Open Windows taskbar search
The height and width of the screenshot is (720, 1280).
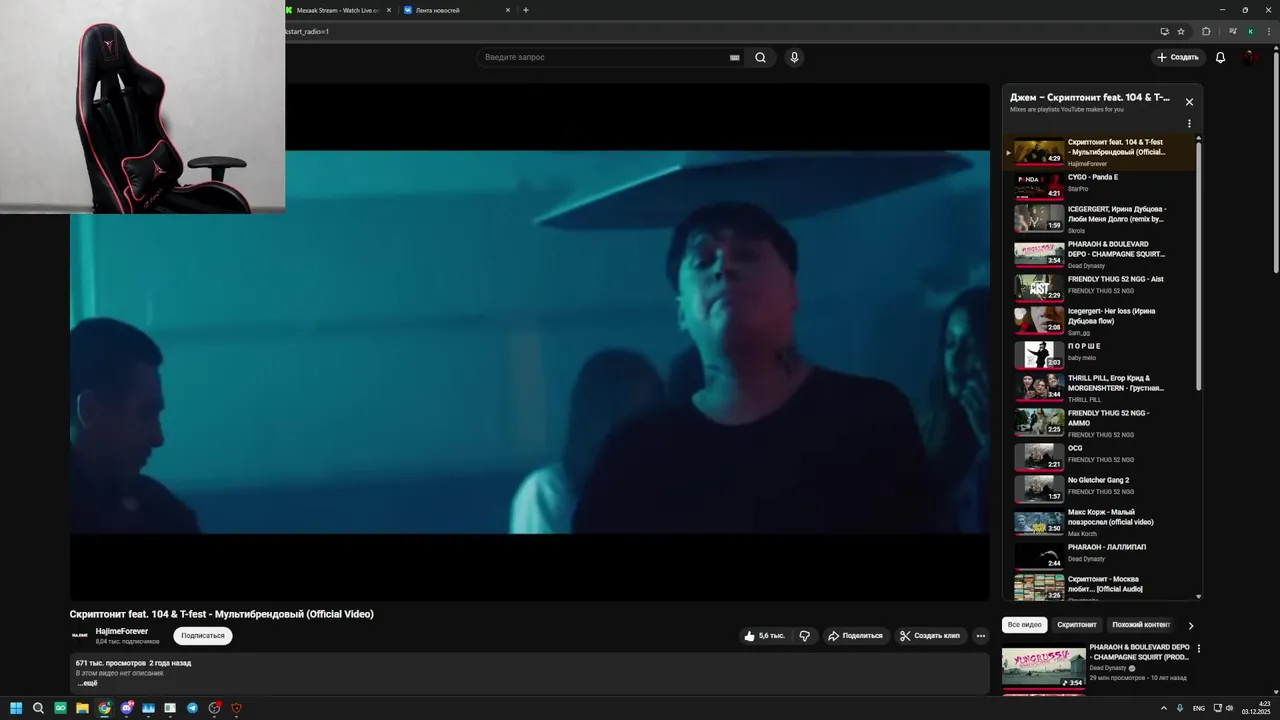click(38, 708)
